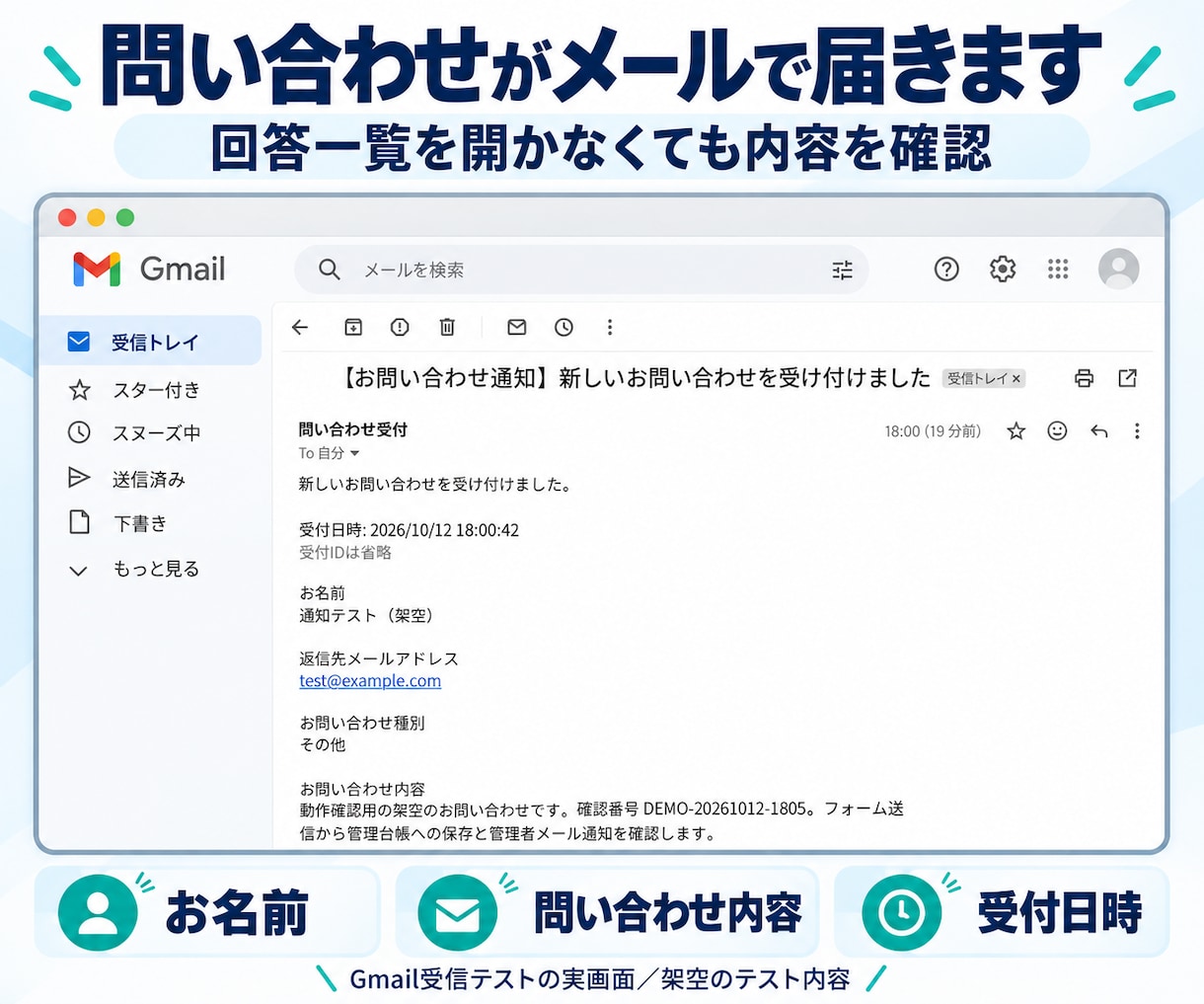The height and width of the screenshot is (1004, 1204).
Task: Click the red macOS close button
Action: (x=67, y=217)
